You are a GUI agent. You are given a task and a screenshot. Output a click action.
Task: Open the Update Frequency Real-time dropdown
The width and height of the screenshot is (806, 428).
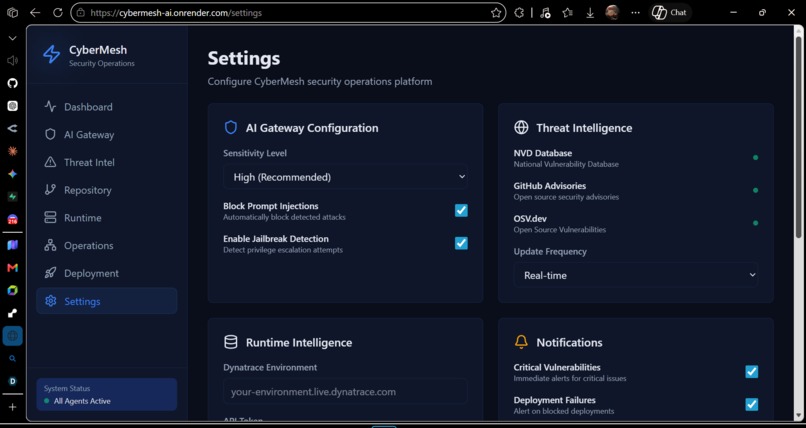coord(636,275)
